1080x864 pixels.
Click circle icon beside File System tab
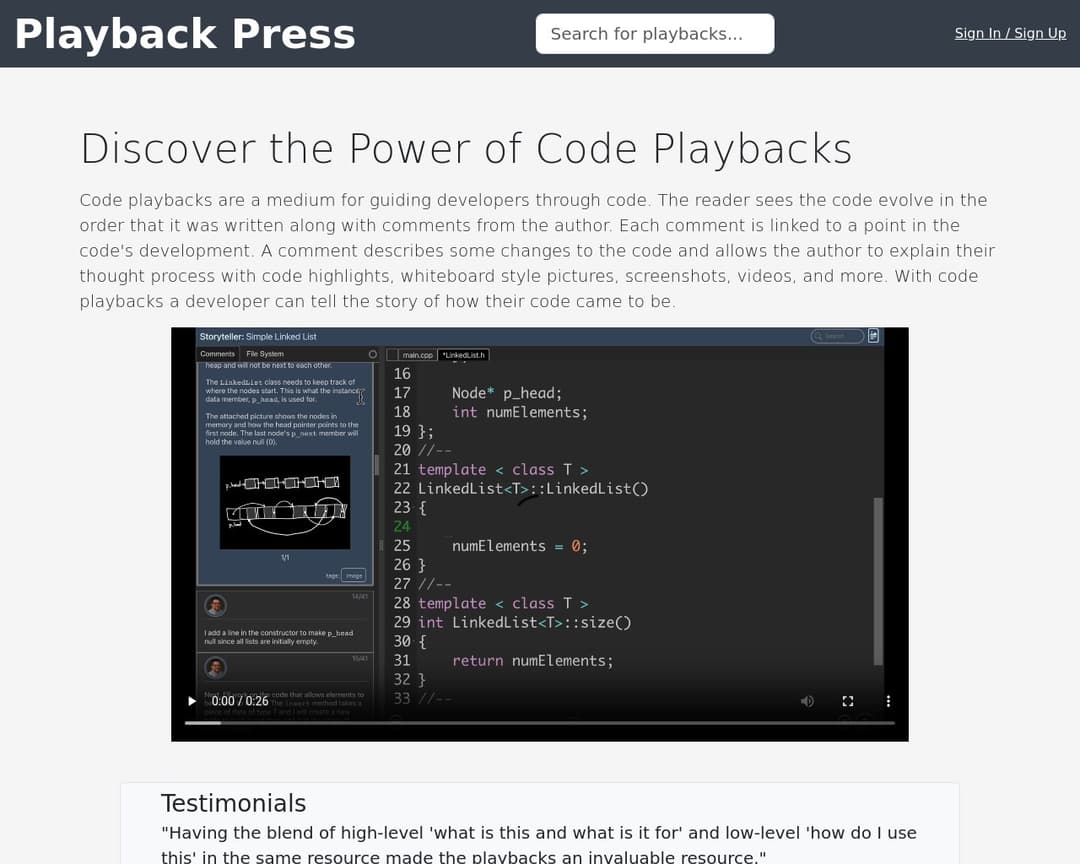click(x=373, y=354)
